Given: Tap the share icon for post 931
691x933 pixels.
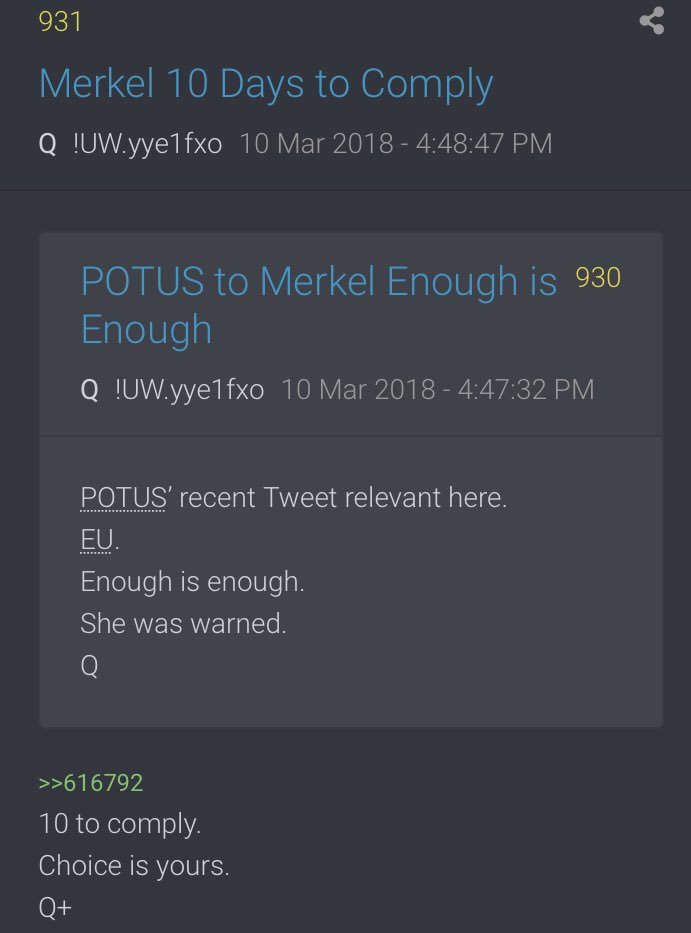Looking at the screenshot, I should 652,21.
